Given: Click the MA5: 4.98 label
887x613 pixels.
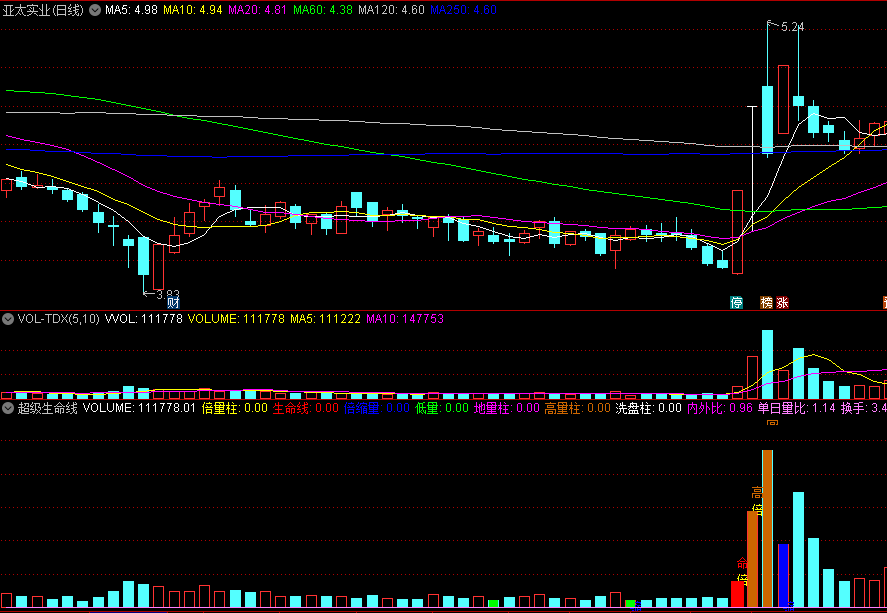Looking at the screenshot, I should 131,10.
